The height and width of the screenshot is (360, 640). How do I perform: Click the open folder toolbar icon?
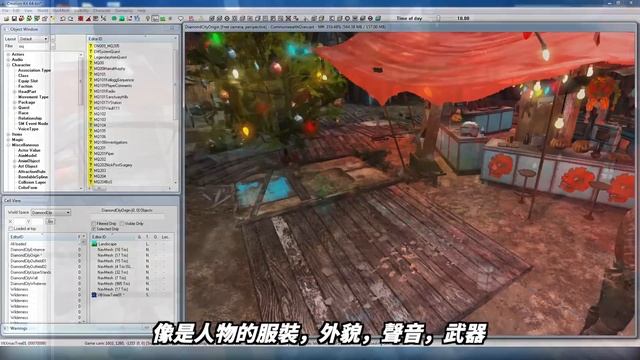7,18
